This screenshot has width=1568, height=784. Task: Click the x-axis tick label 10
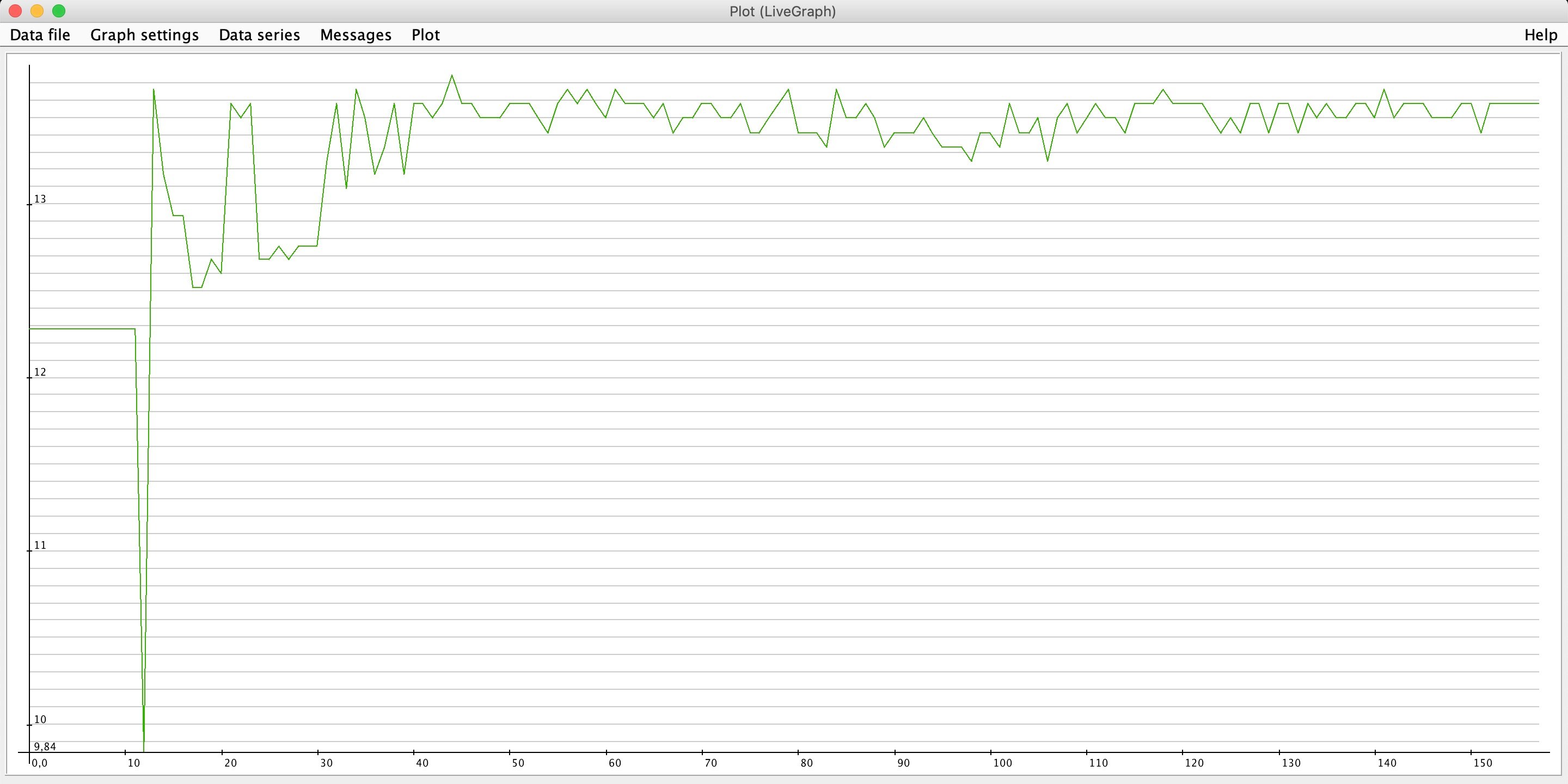click(x=134, y=763)
